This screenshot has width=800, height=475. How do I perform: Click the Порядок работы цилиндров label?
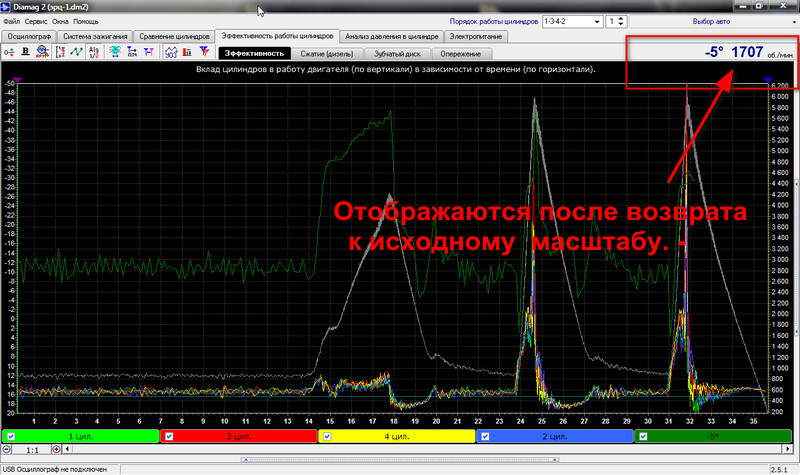tap(493, 22)
